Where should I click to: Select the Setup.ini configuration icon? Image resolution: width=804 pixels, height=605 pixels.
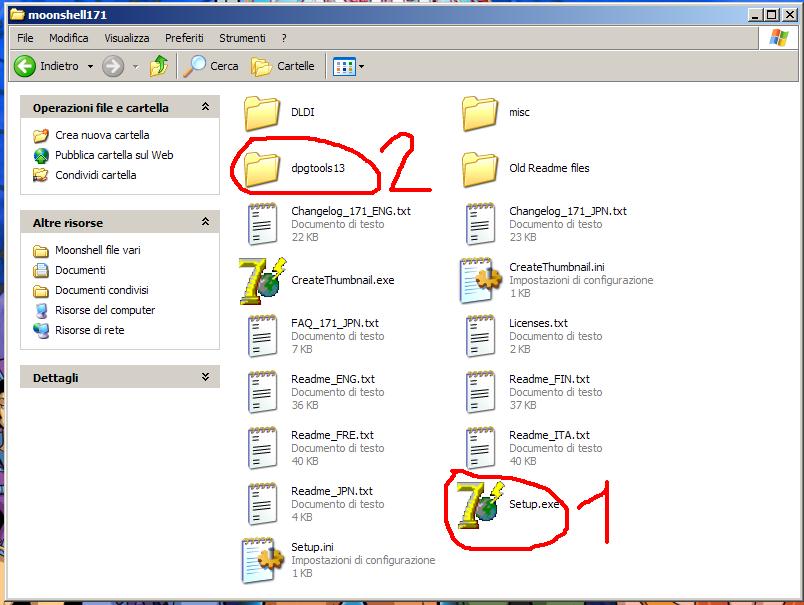263,560
